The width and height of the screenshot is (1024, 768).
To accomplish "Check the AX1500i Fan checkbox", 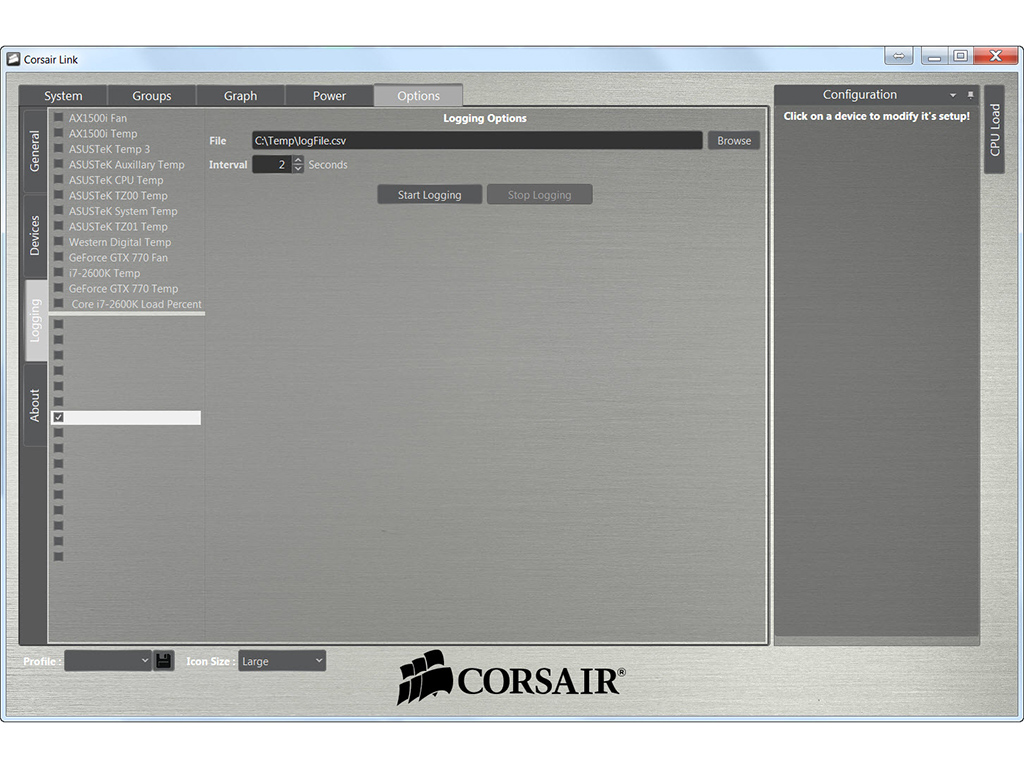I will click(59, 118).
